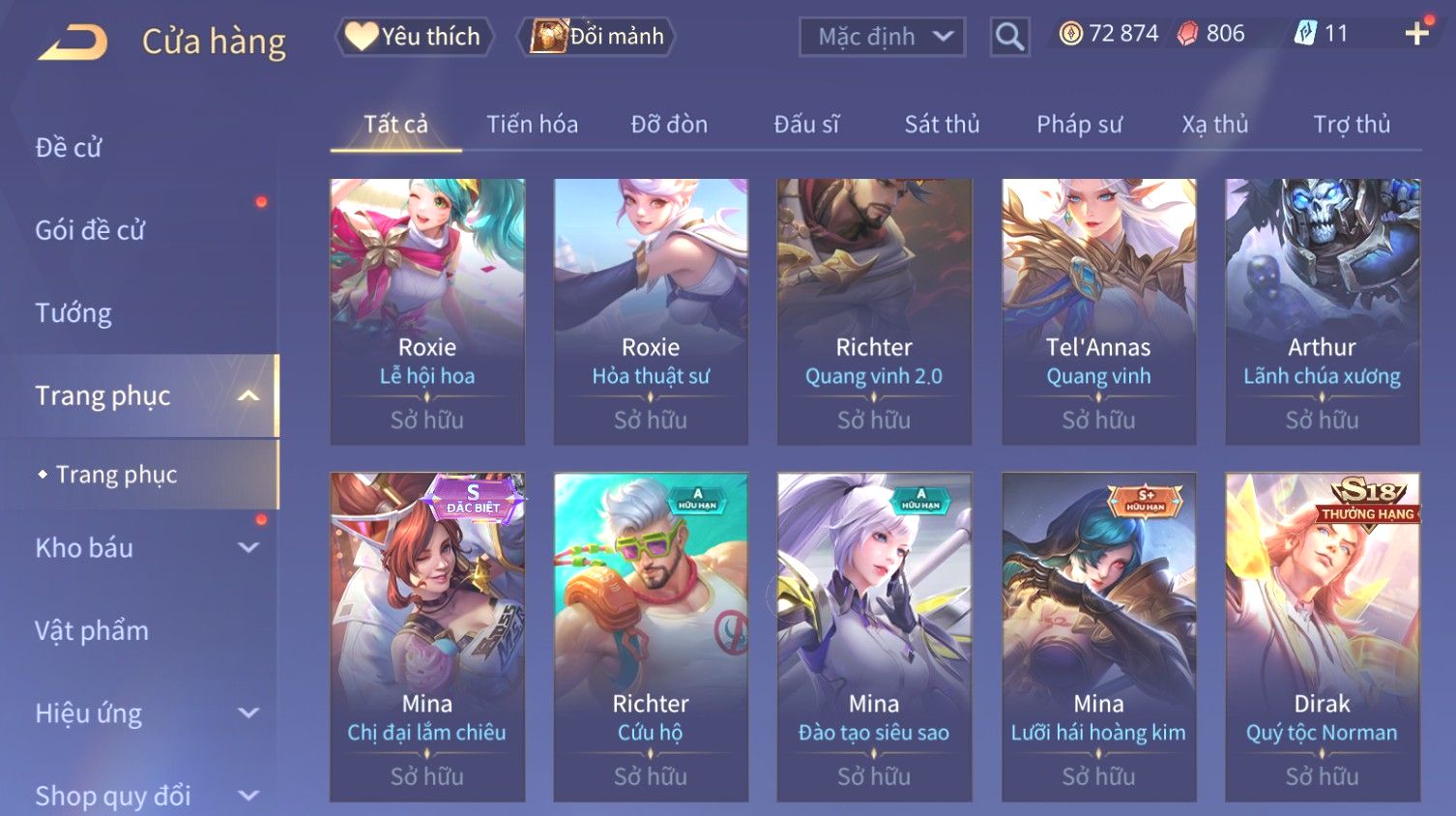Switch to the Sát thủ tab
The height and width of the screenshot is (816, 1456).
click(x=942, y=125)
